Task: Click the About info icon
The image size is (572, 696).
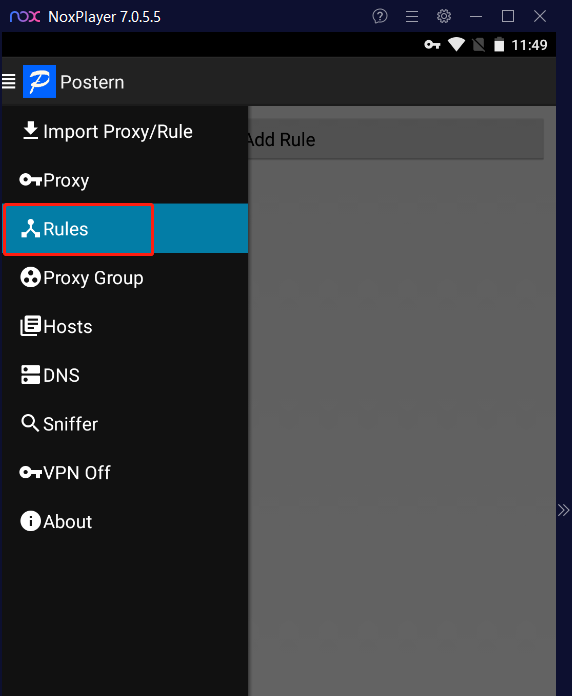Action: click(x=30, y=521)
